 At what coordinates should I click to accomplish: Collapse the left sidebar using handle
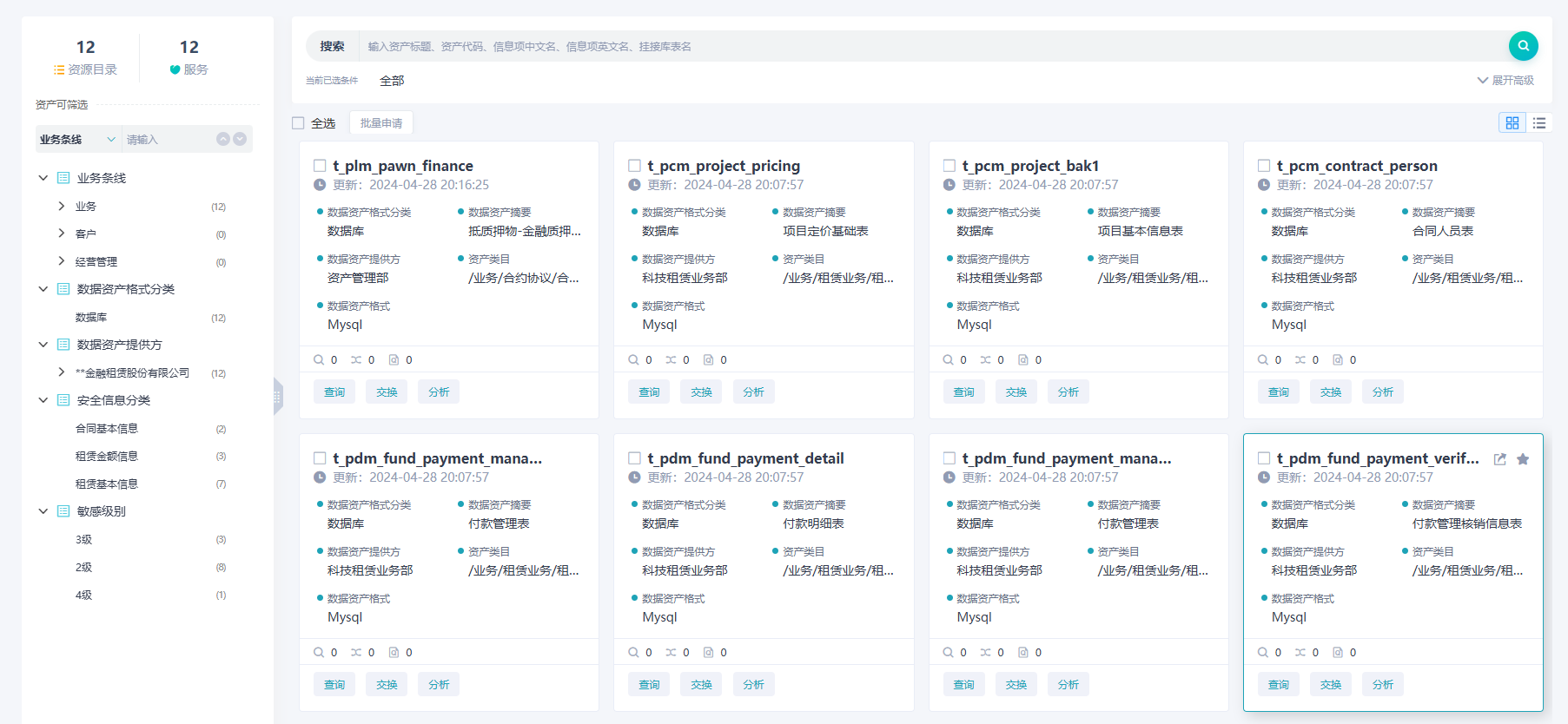278,397
